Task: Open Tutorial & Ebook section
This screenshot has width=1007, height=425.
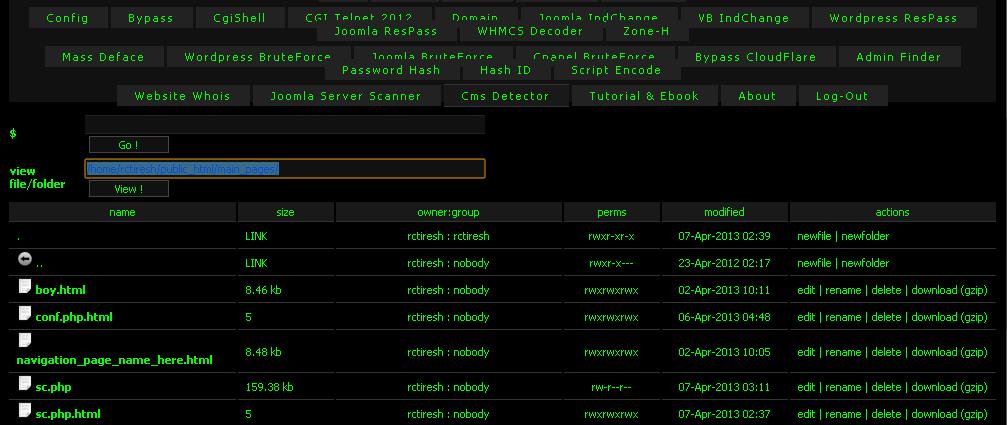Action: (x=644, y=96)
